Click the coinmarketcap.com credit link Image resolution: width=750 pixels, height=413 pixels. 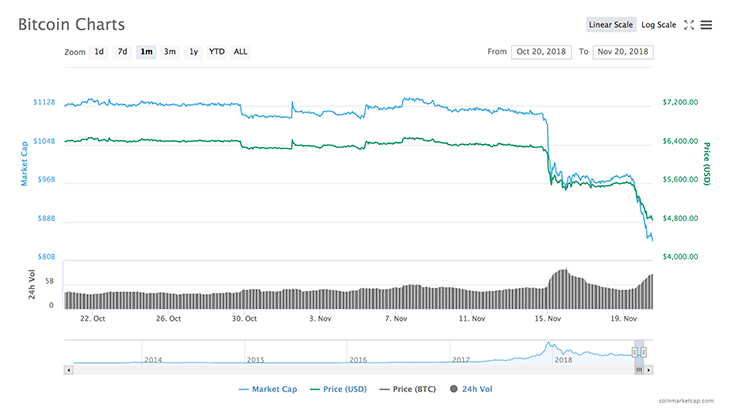(686, 401)
